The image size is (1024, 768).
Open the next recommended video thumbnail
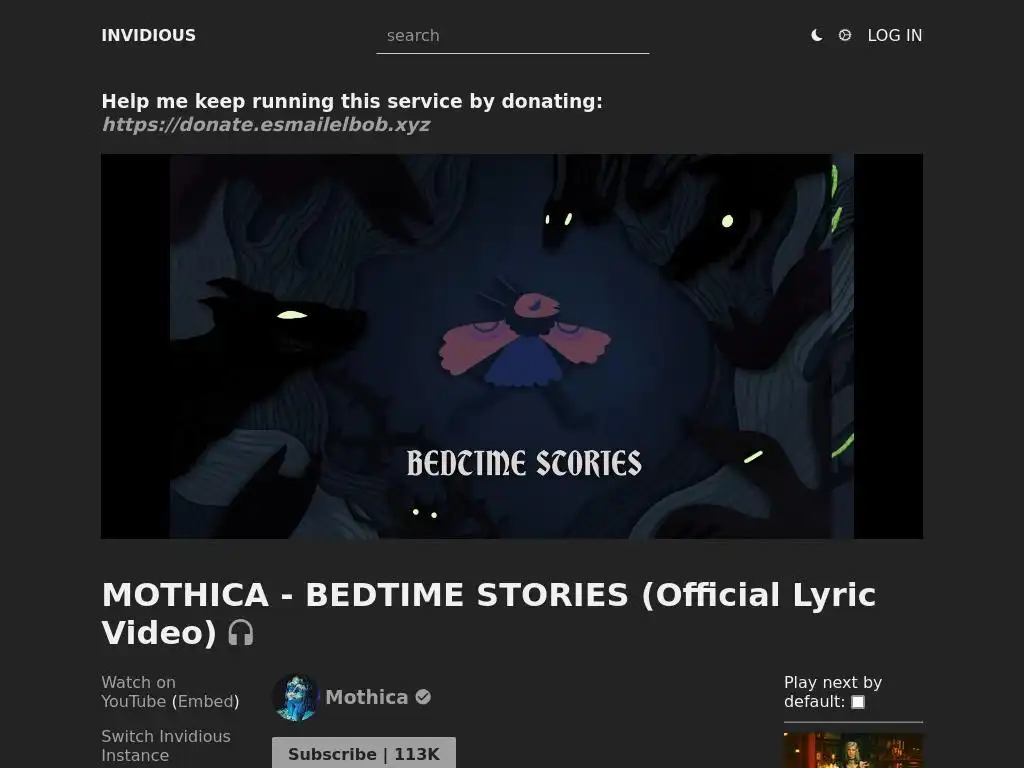click(x=853, y=750)
